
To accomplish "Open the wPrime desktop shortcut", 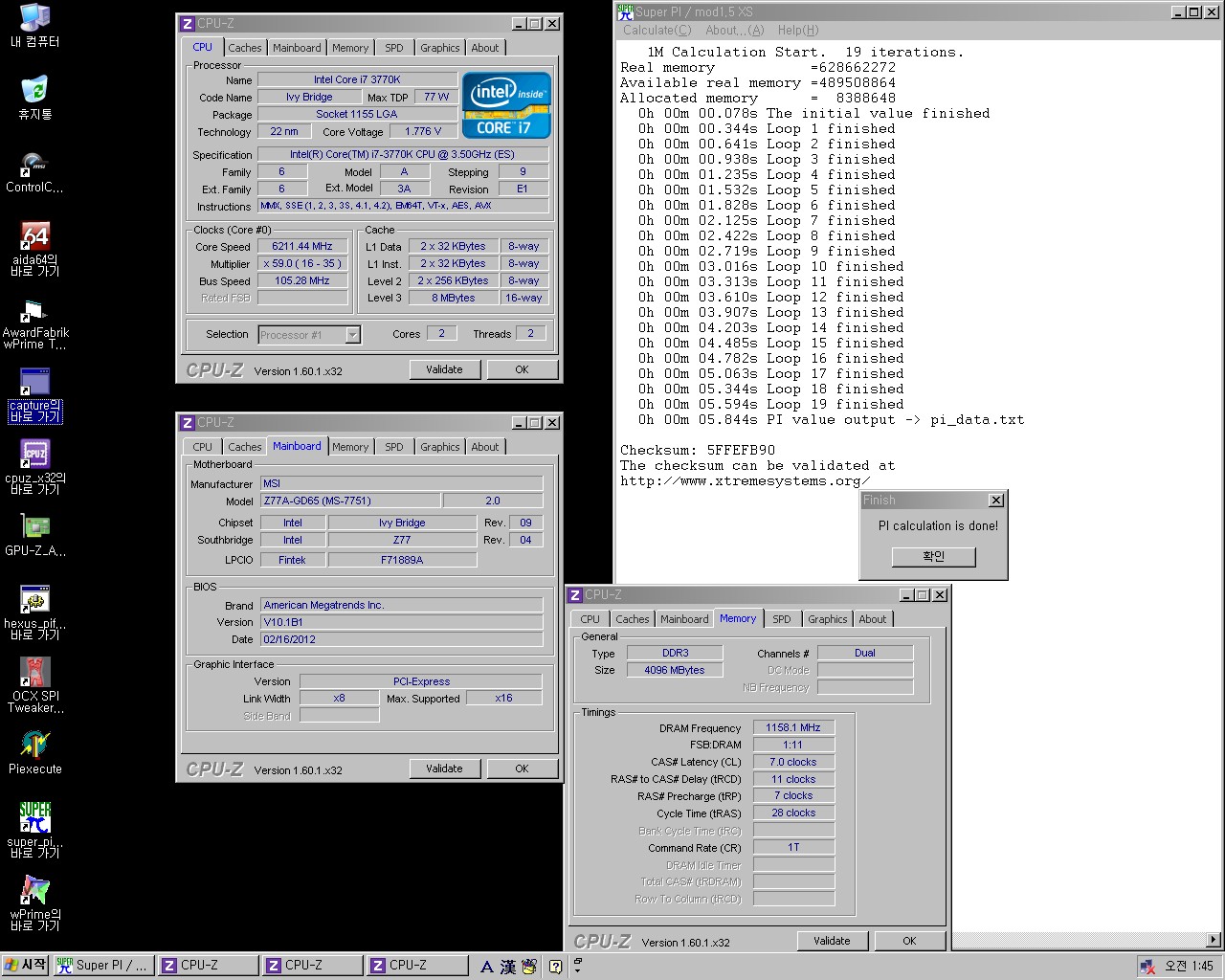I will click(x=34, y=890).
